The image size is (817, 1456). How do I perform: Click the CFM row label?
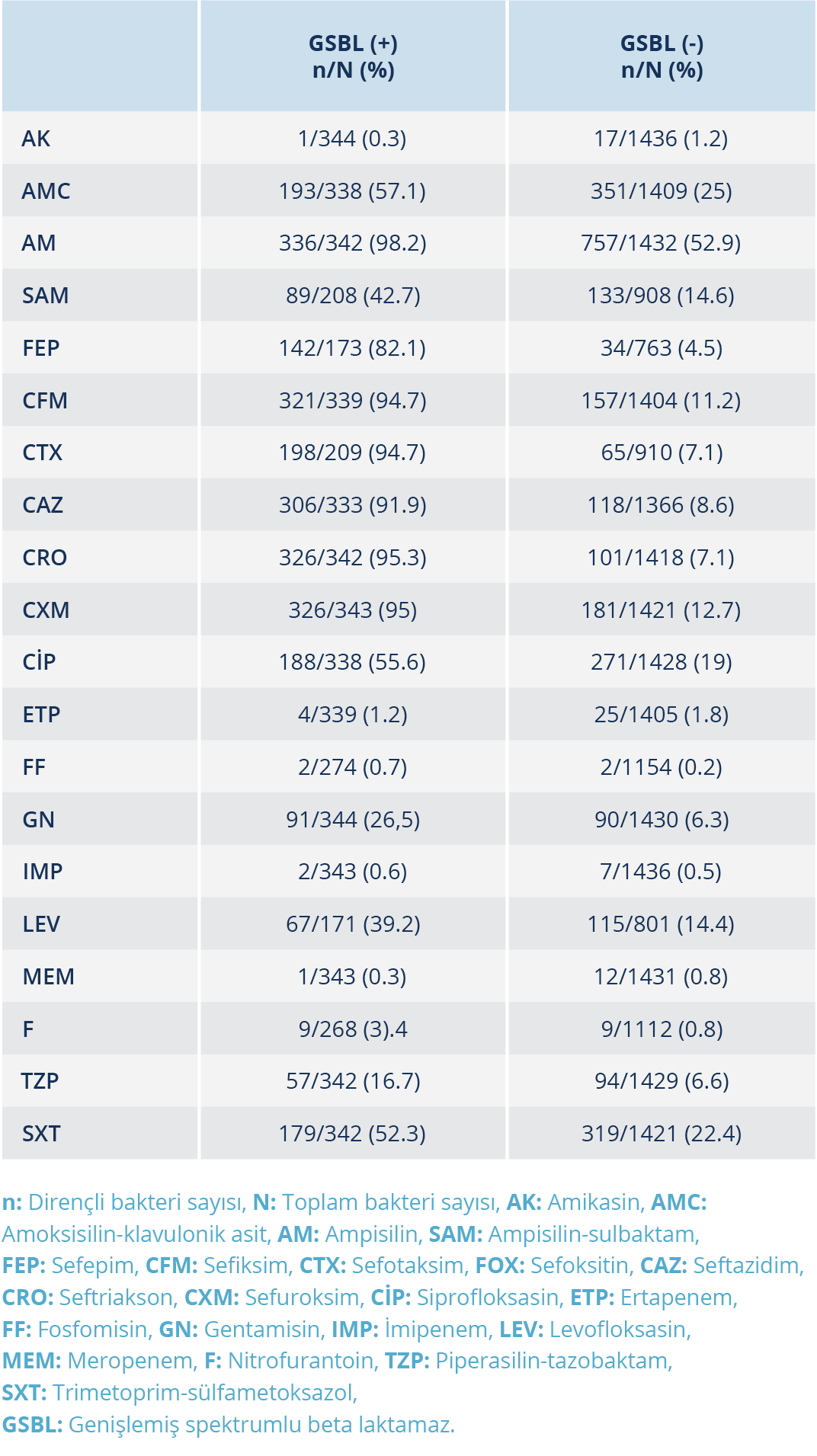pos(45,401)
